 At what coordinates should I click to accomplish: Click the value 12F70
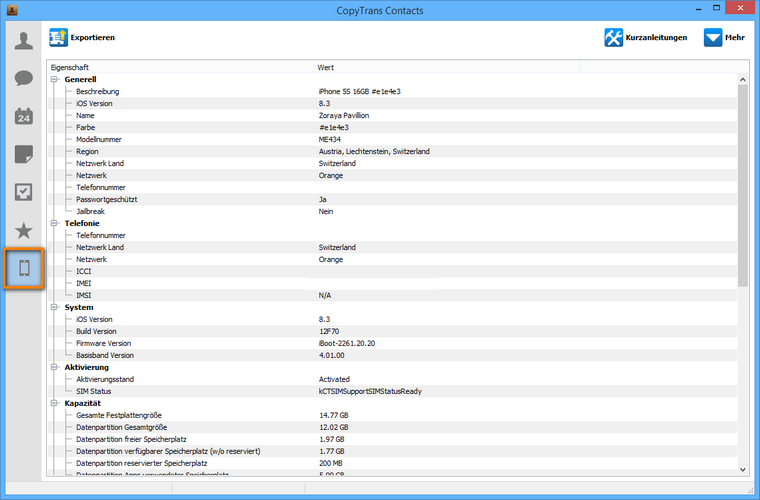329,331
